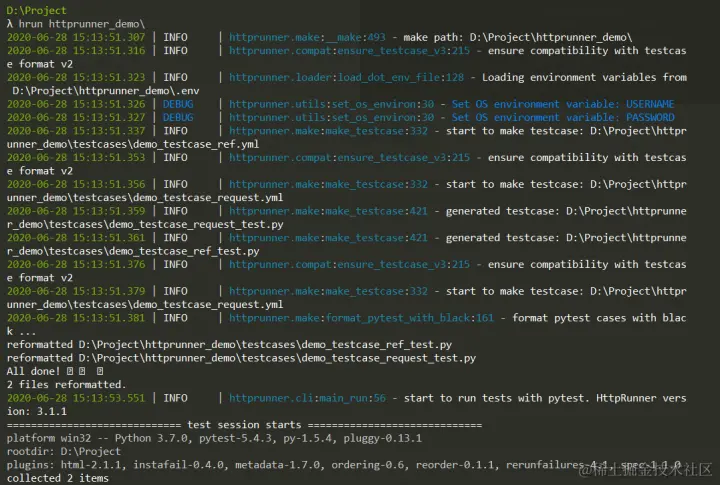Select timestamp "2020-06-28 15:13:51.359"
Screen dimensions: 720x485
coord(76,211)
